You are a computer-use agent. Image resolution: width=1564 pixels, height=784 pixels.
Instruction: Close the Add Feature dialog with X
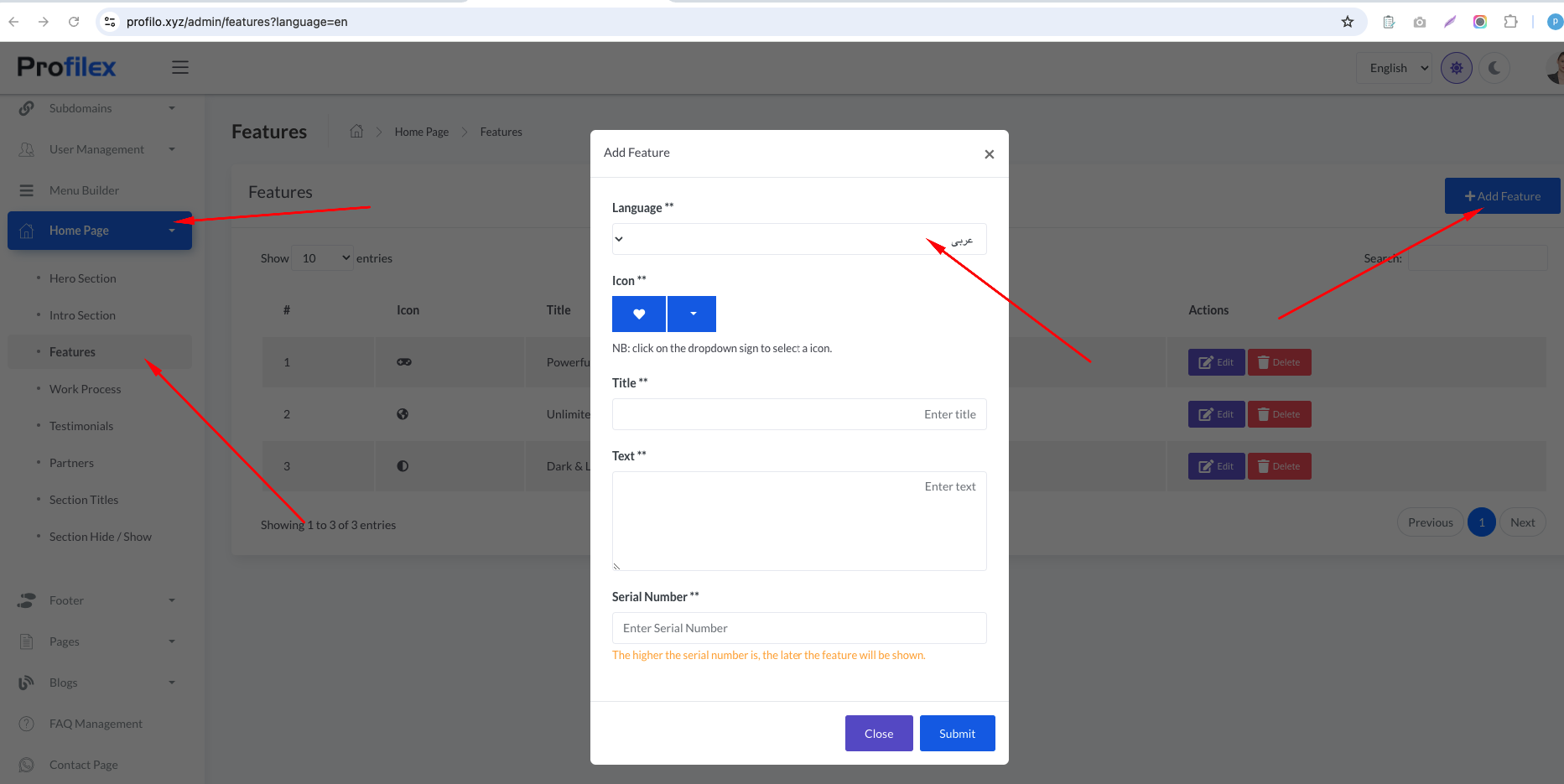(x=989, y=154)
